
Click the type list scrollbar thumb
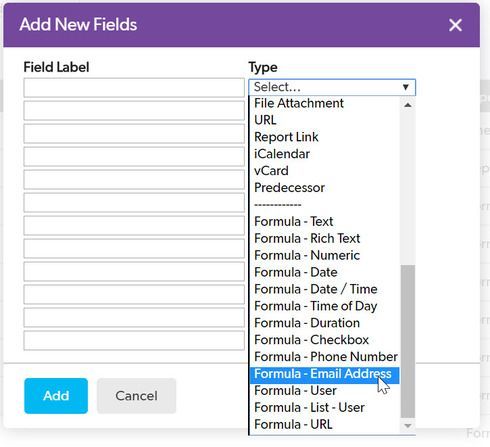tap(407, 341)
